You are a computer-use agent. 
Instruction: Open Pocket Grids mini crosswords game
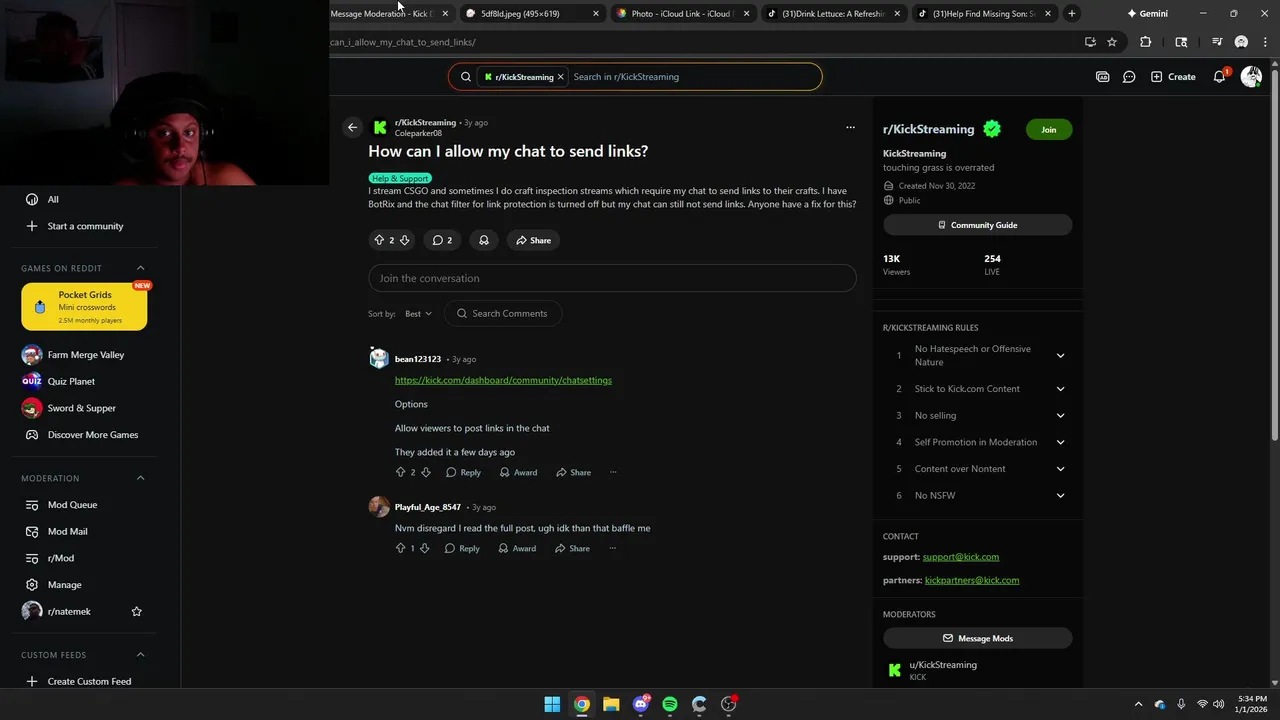pyautogui.click(x=84, y=306)
